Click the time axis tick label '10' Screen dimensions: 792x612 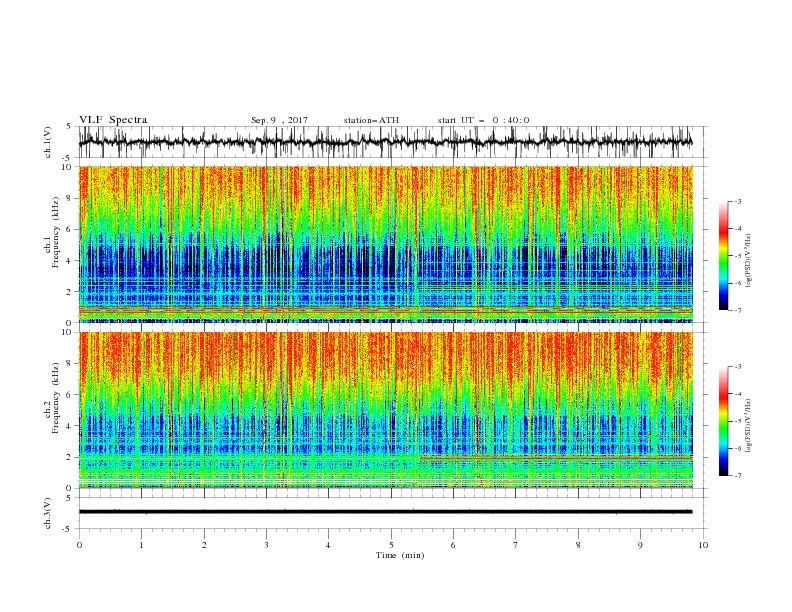pos(703,545)
